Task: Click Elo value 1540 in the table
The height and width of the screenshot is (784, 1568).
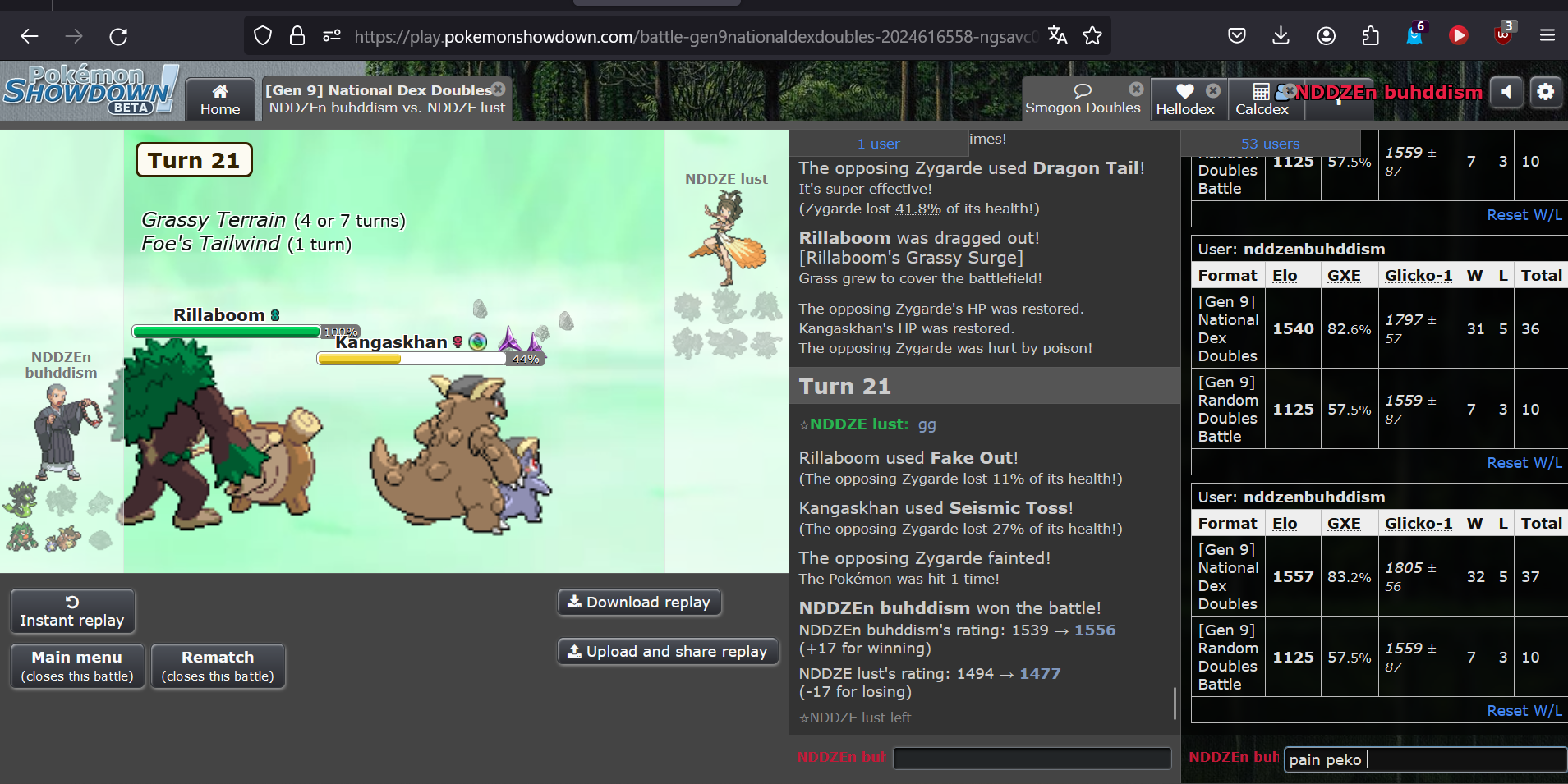Action: 1294,328
